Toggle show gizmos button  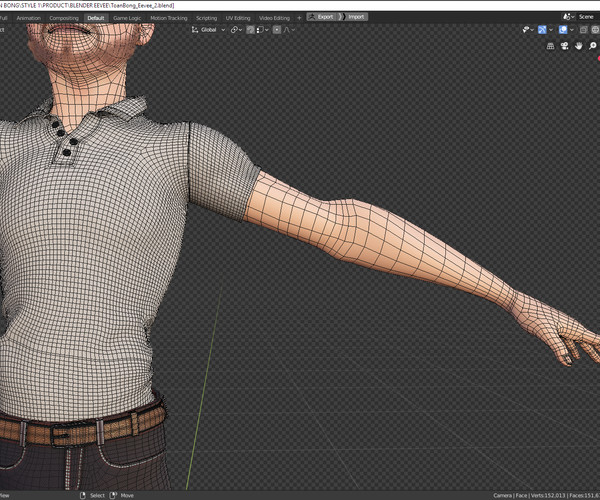click(x=543, y=30)
